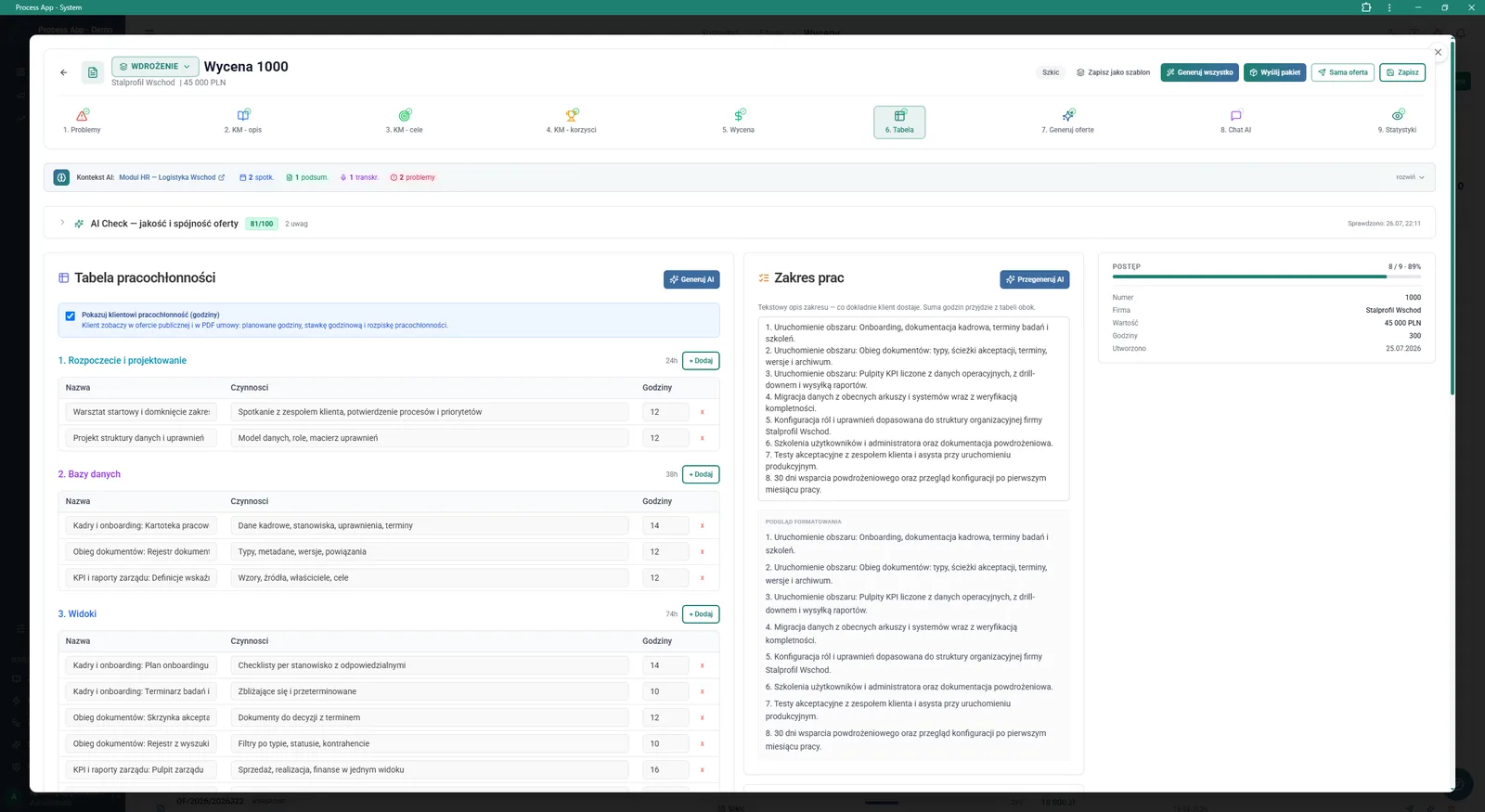
Task: Go to step 5. Wycena
Action: coord(739,122)
